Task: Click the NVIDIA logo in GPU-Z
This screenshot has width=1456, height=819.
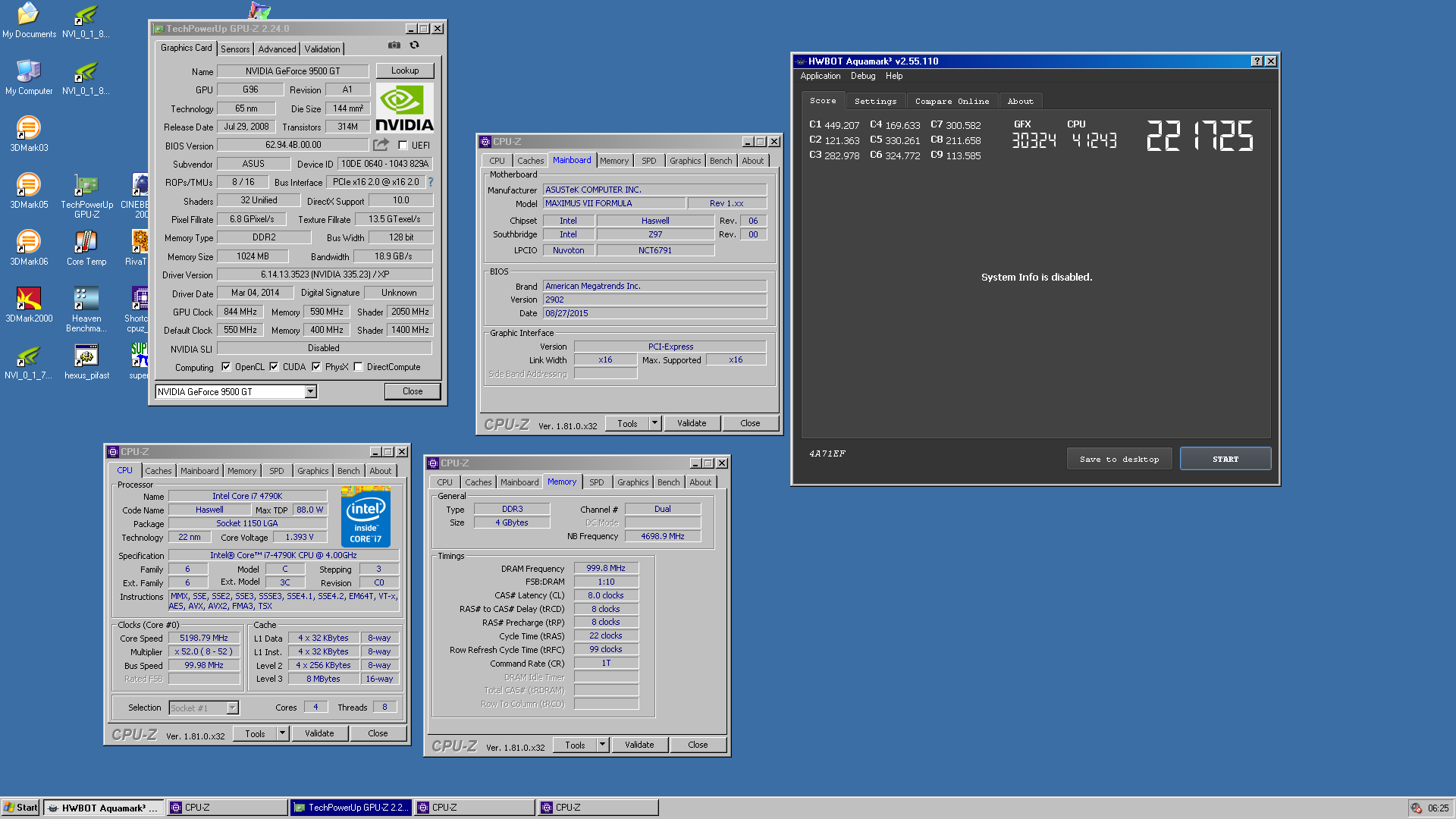Action: coord(405,108)
